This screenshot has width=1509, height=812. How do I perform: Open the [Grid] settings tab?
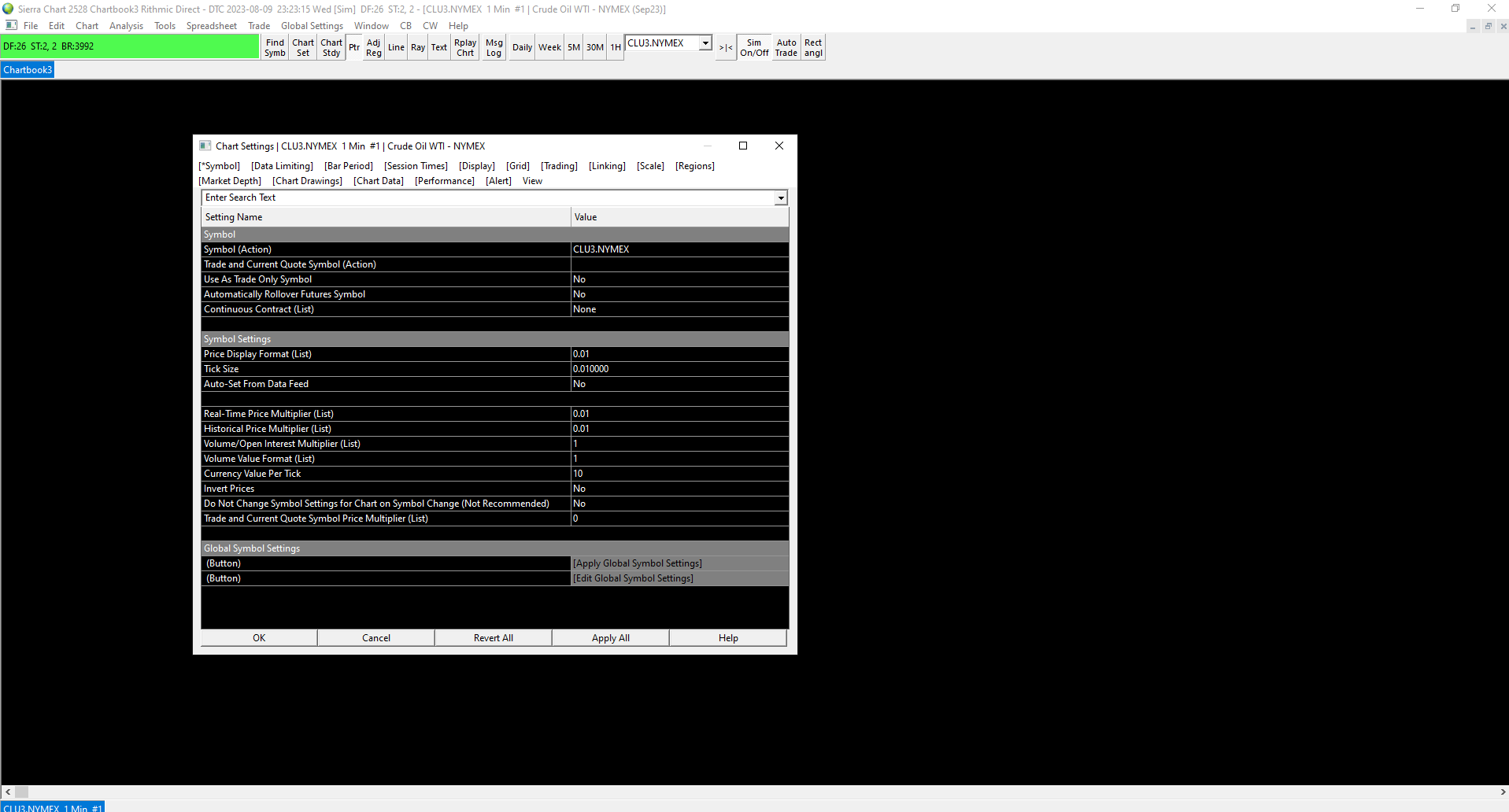coord(518,166)
